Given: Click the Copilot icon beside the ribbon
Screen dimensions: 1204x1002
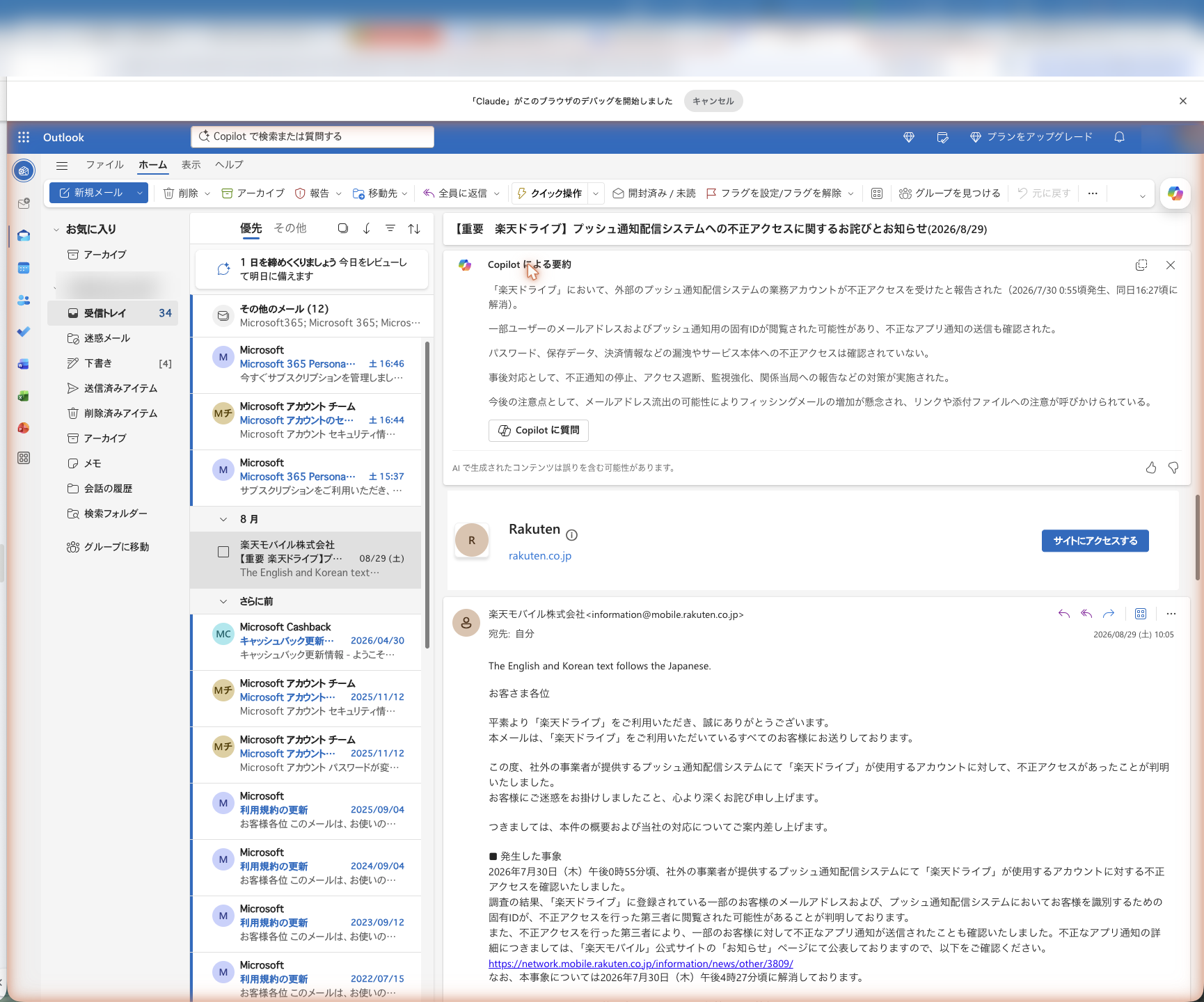Looking at the screenshot, I should point(1175,193).
